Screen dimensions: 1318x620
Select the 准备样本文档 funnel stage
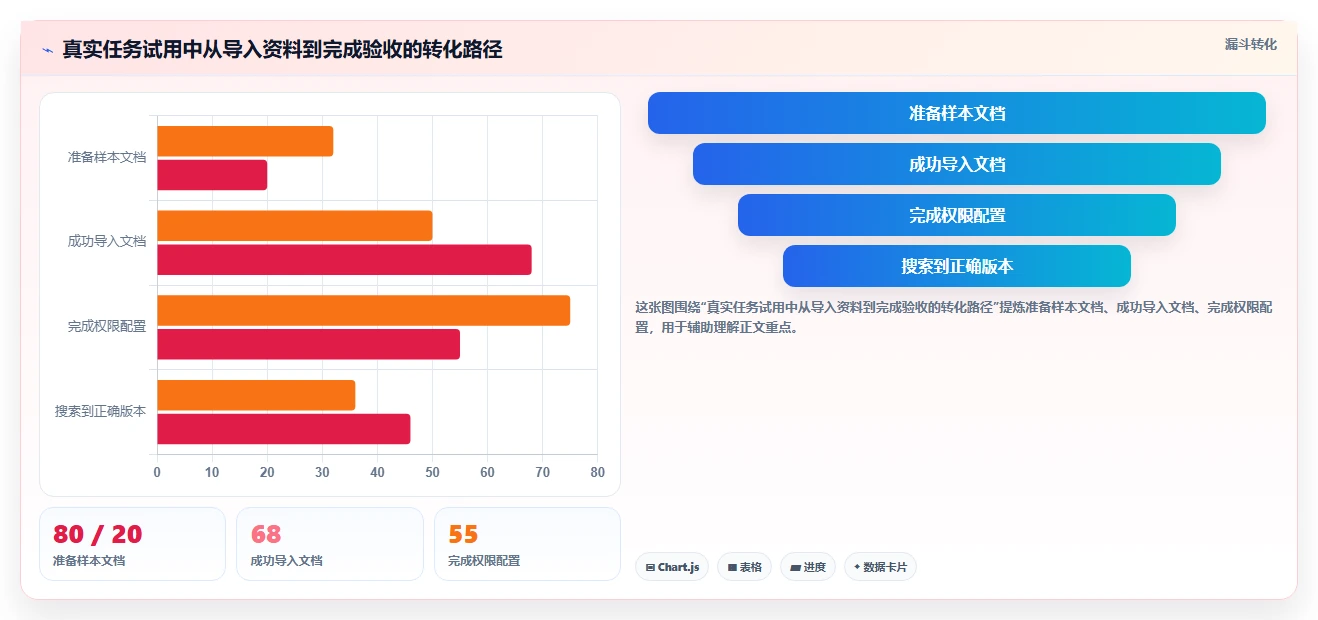(x=957, y=113)
